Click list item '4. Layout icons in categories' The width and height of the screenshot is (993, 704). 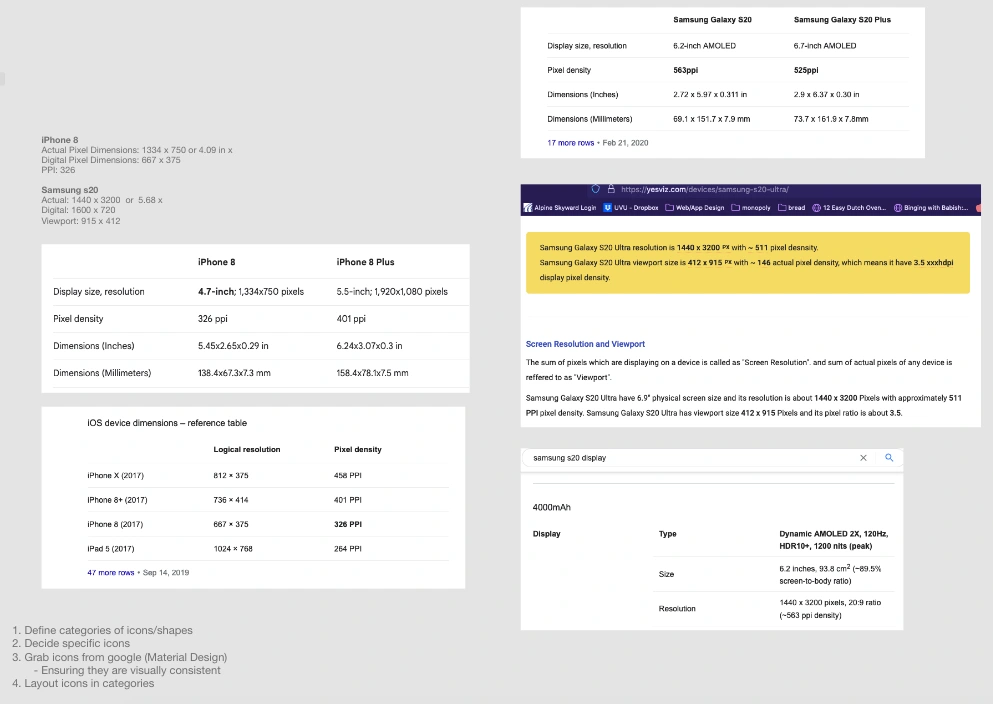point(83,683)
